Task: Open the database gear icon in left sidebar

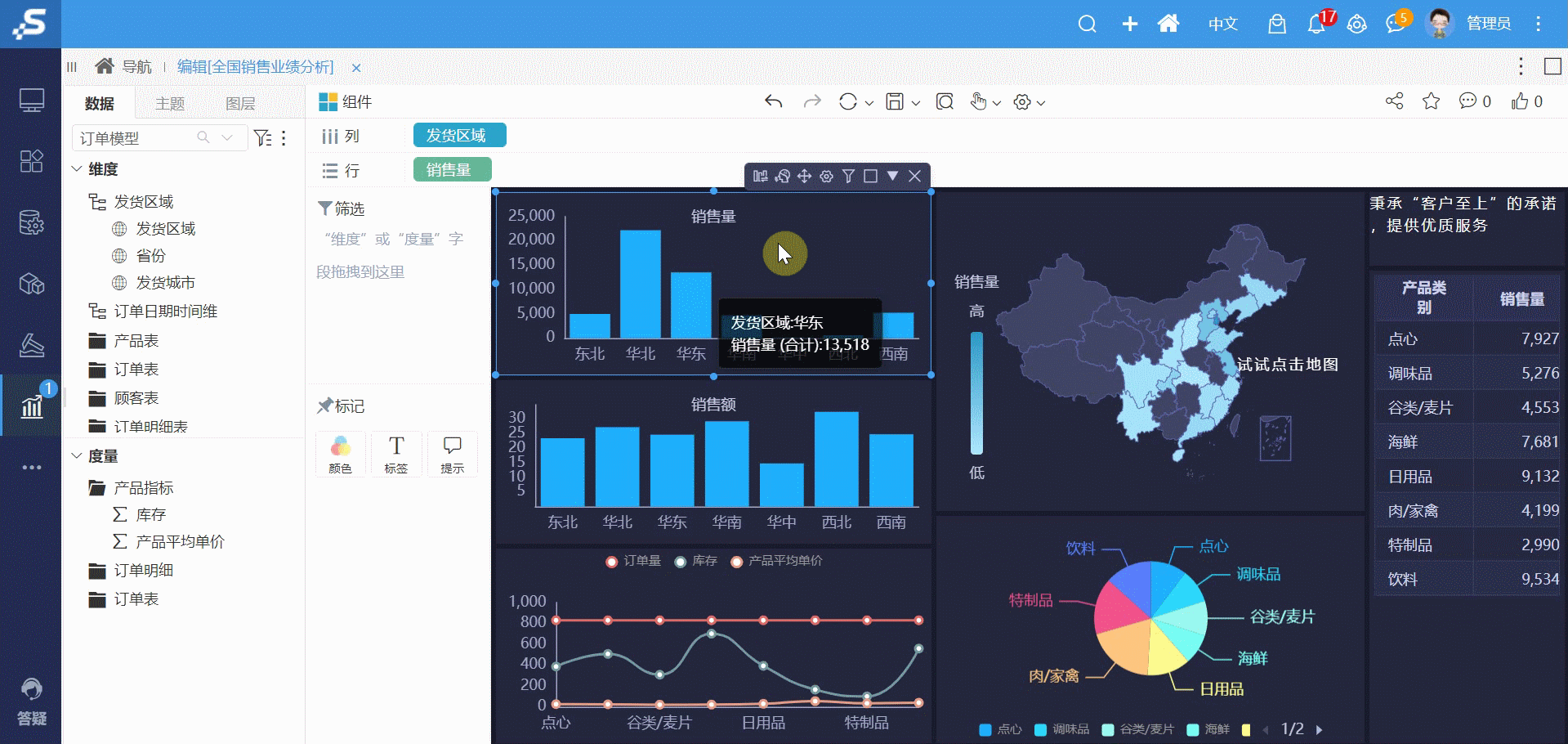Action: pyautogui.click(x=32, y=222)
